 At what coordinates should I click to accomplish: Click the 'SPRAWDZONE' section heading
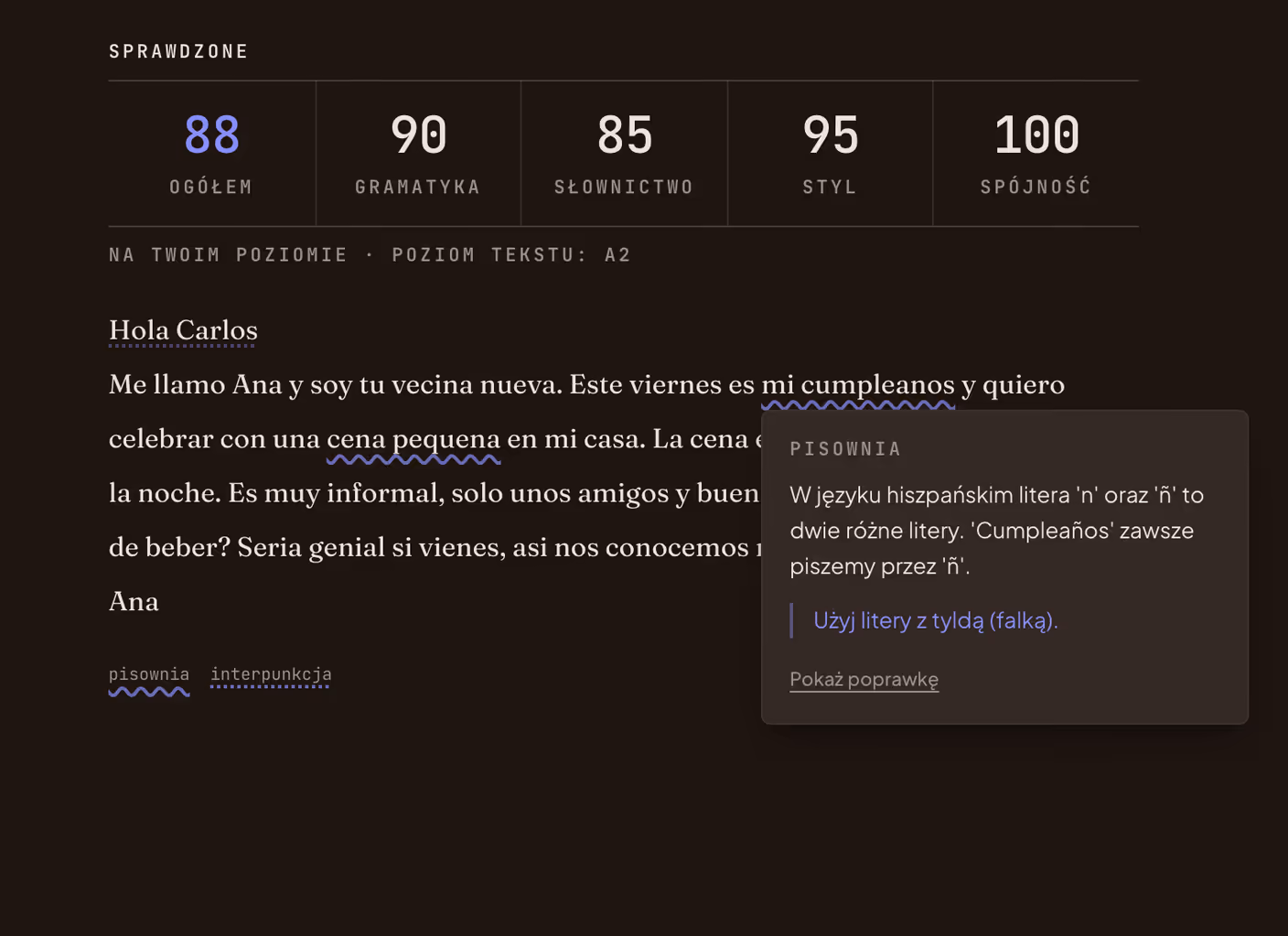click(178, 51)
